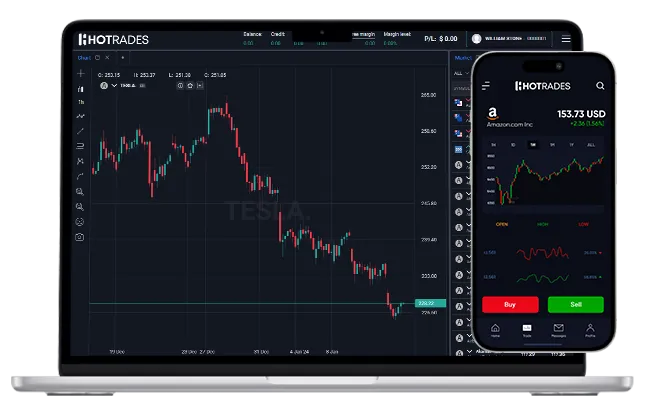Viewport: 649px width, 412px height.
Task: Open the 1h timeframe selector
Action: [x=80, y=102]
